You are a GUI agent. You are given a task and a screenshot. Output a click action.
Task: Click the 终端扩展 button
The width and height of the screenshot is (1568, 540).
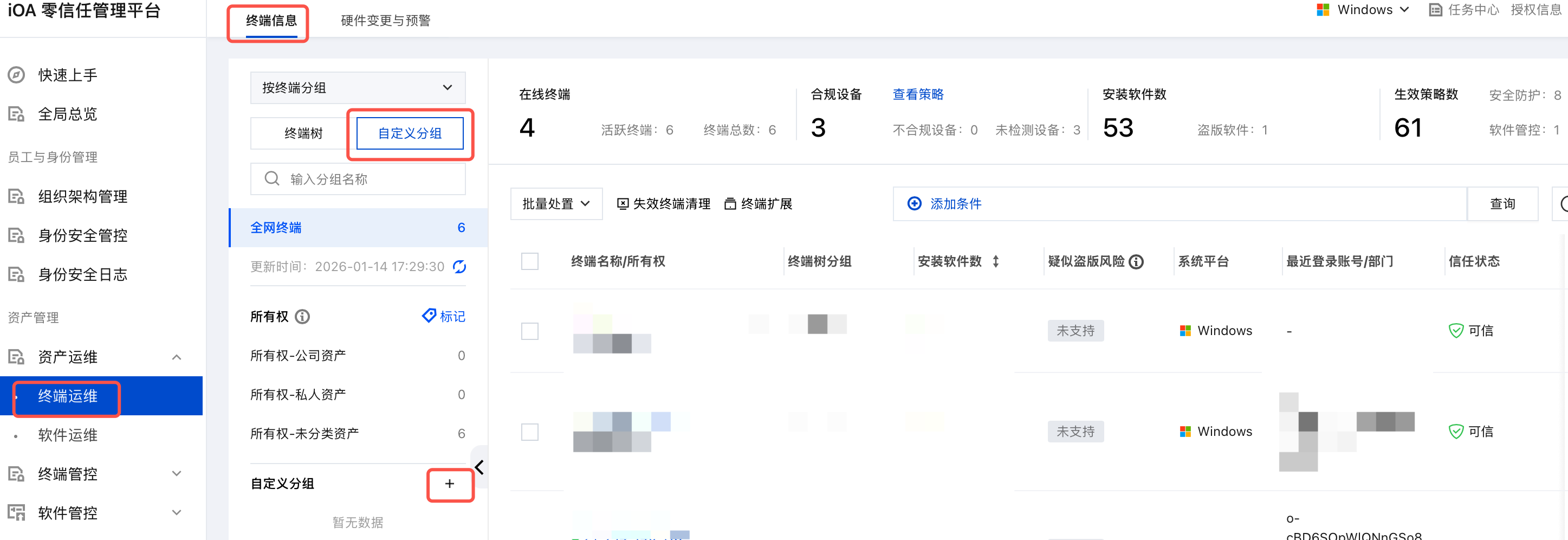[759, 204]
